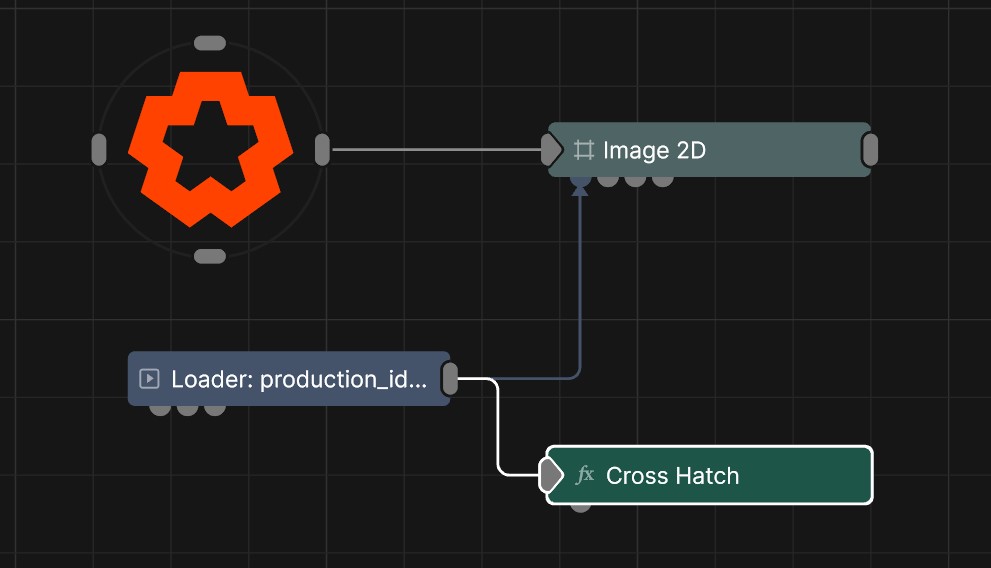The image size is (991, 568).
Task: Click first bottom port under Loader node
Action: 160,408
